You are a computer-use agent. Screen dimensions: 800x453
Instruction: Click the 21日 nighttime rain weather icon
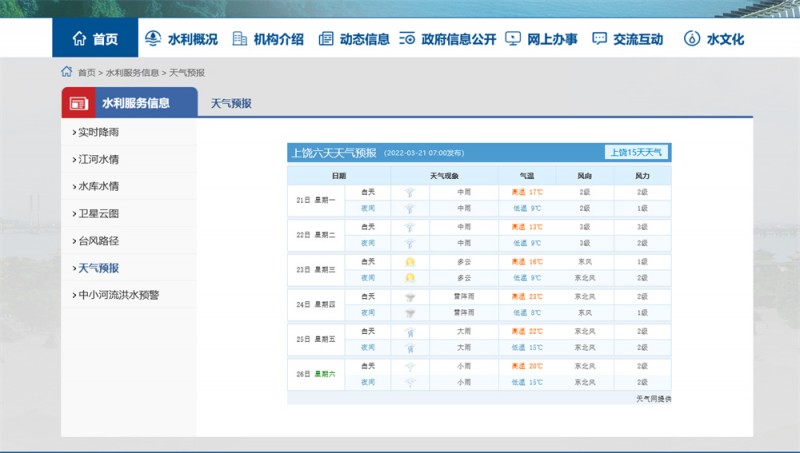pyautogui.click(x=410, y=208)
